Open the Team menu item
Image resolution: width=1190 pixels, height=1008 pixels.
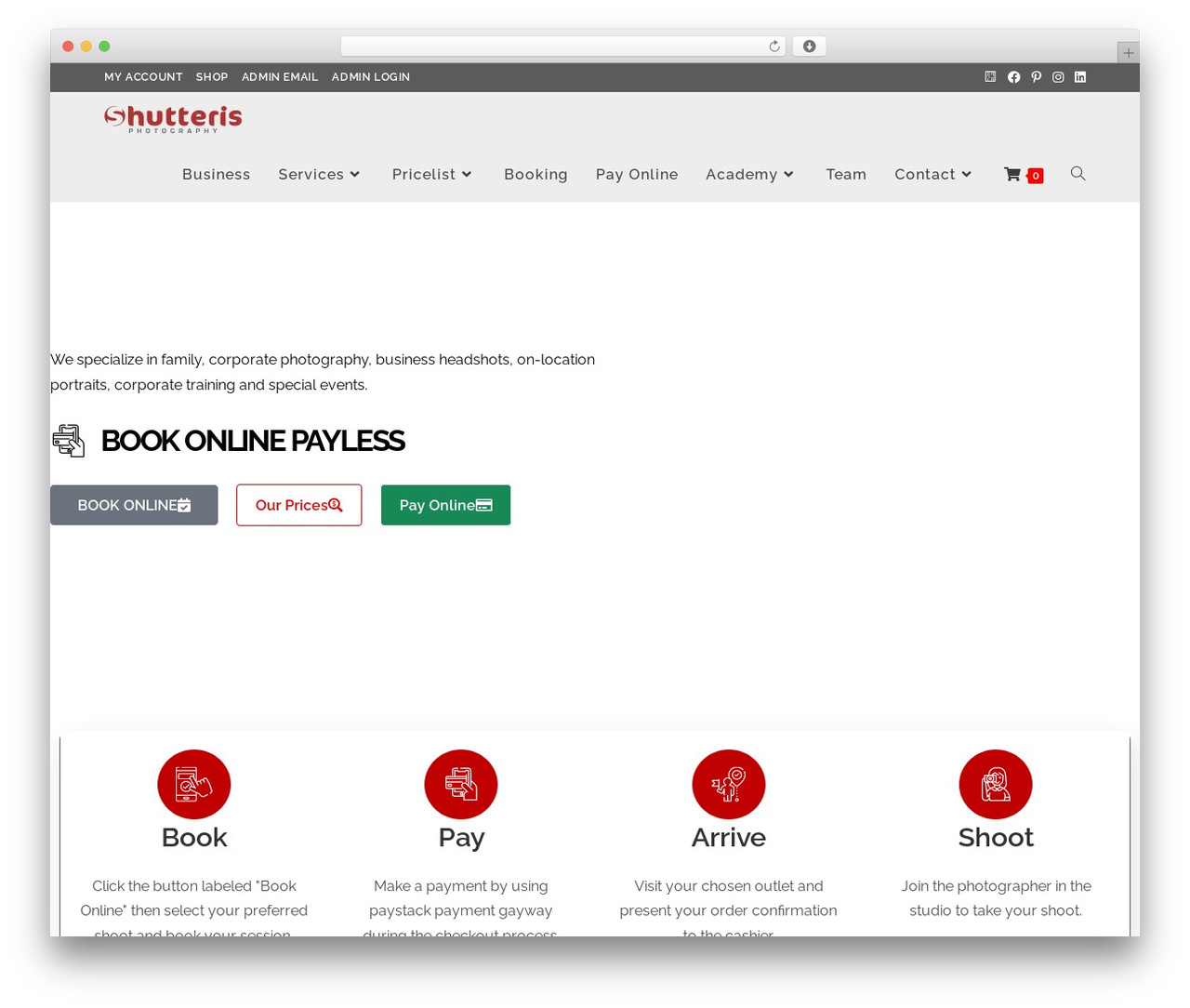point(846,174)
